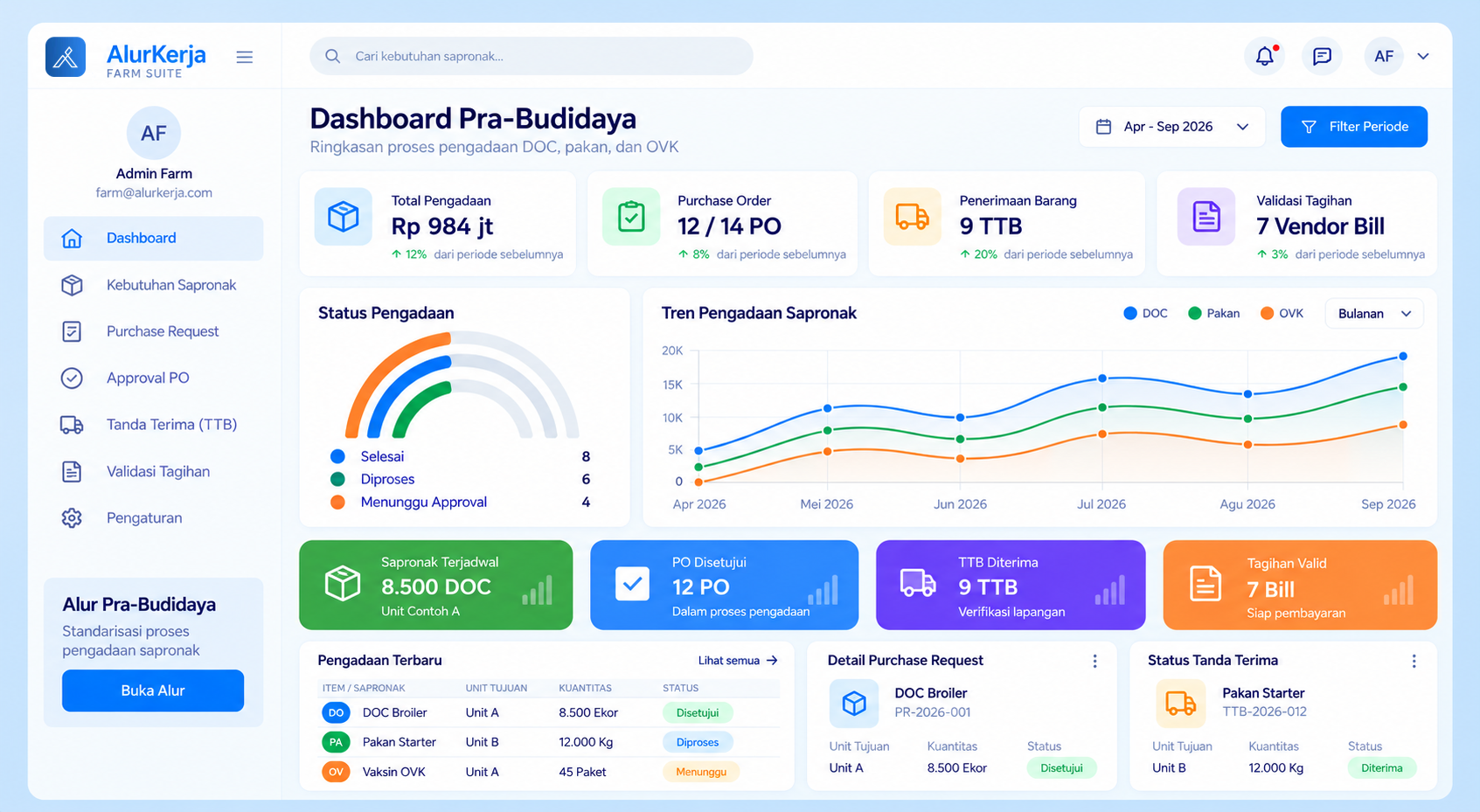
Task: Click the Lihat semua link
Action: coord(738,661)
